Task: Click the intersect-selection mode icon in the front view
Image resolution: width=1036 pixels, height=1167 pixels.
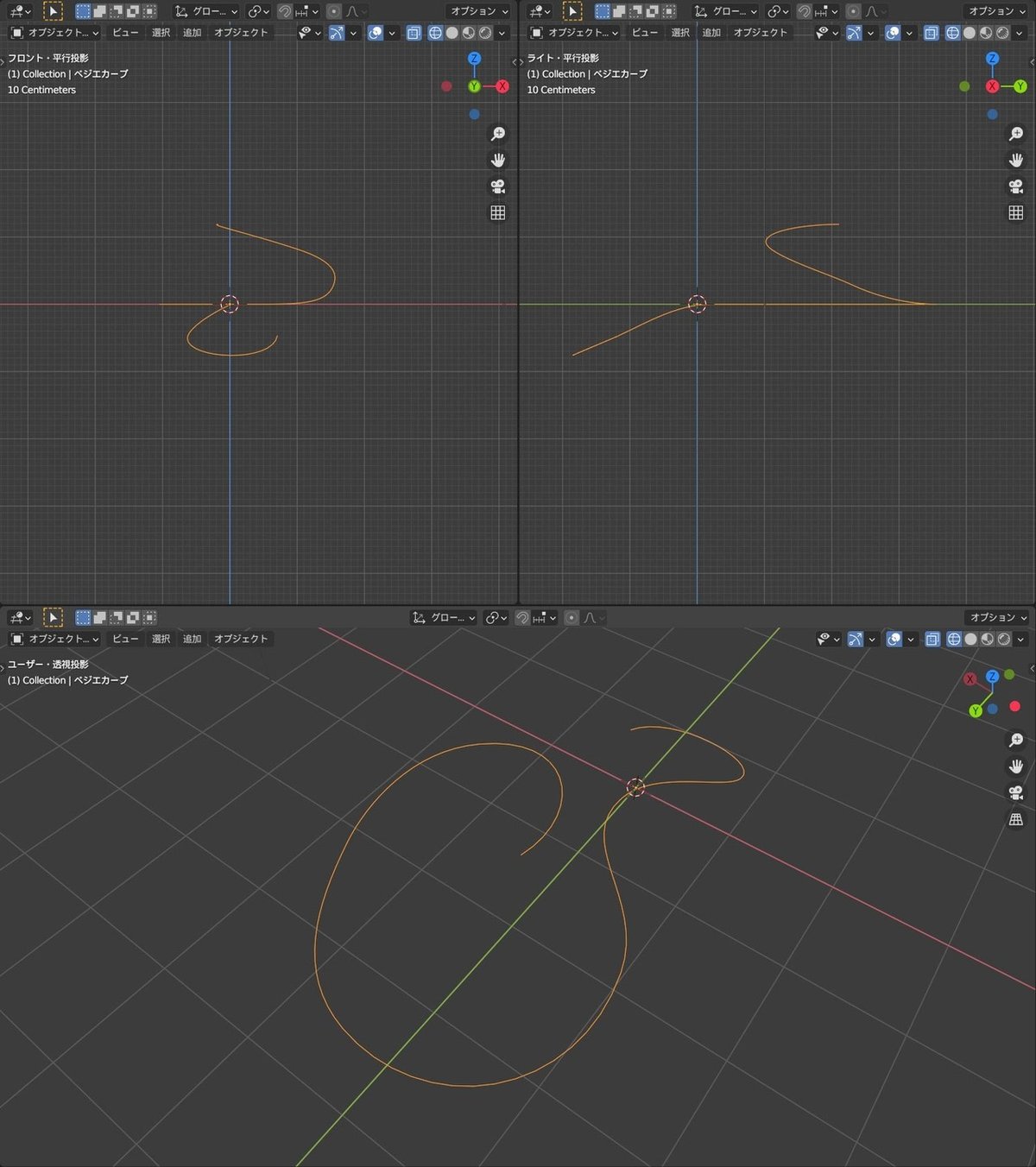Action: tap(149, 11)
